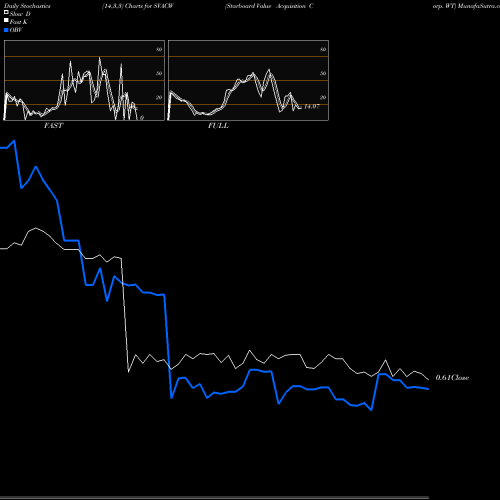Image resolution: width=500 pixels, height=500 pixels.
Task: Click the '0.61 Close' price label
Action: tap(452, 378)
